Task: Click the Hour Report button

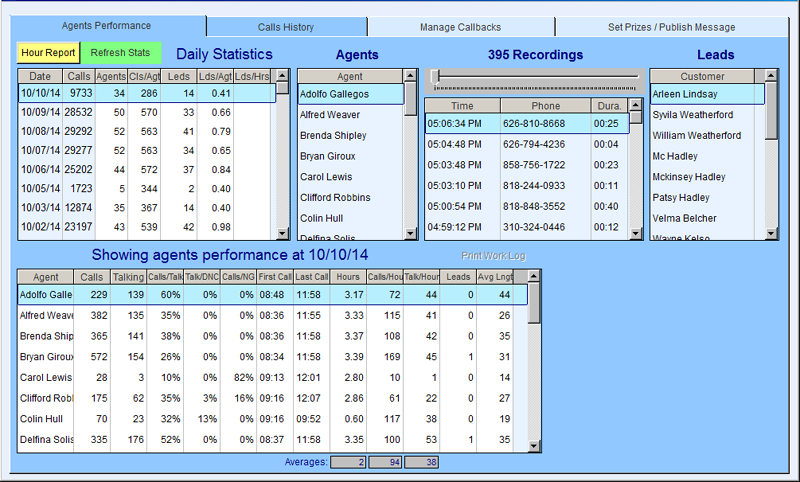Action: click(x=47, y=53)
